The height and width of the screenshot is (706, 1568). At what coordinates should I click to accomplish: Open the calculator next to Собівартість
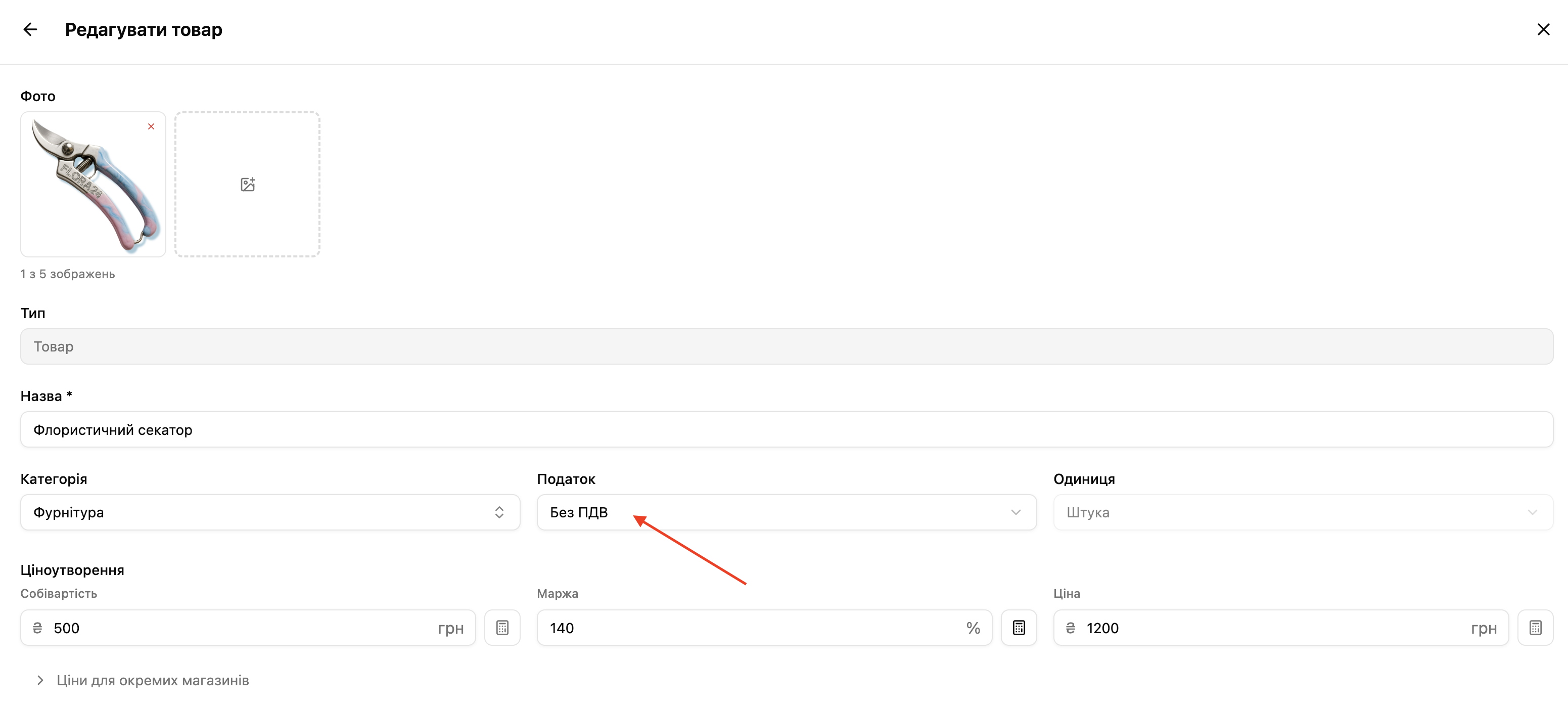(x=501, y=628)
